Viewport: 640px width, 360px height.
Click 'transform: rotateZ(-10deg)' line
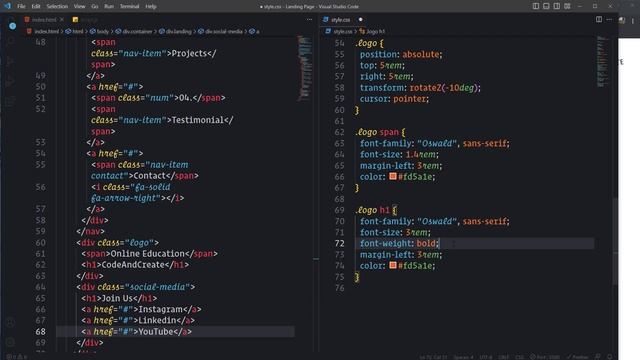coord(420,88)
